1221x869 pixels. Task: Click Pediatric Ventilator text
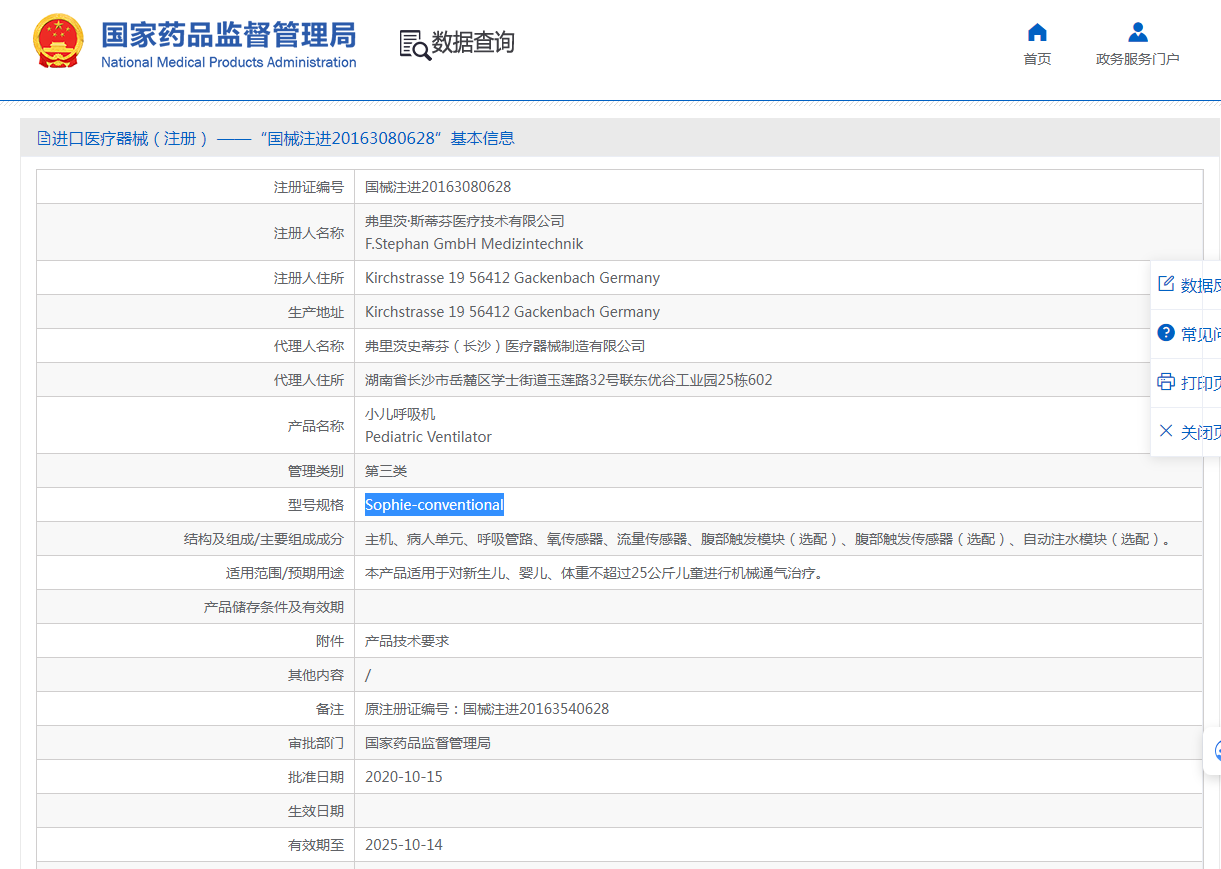[x=428, y=437]
